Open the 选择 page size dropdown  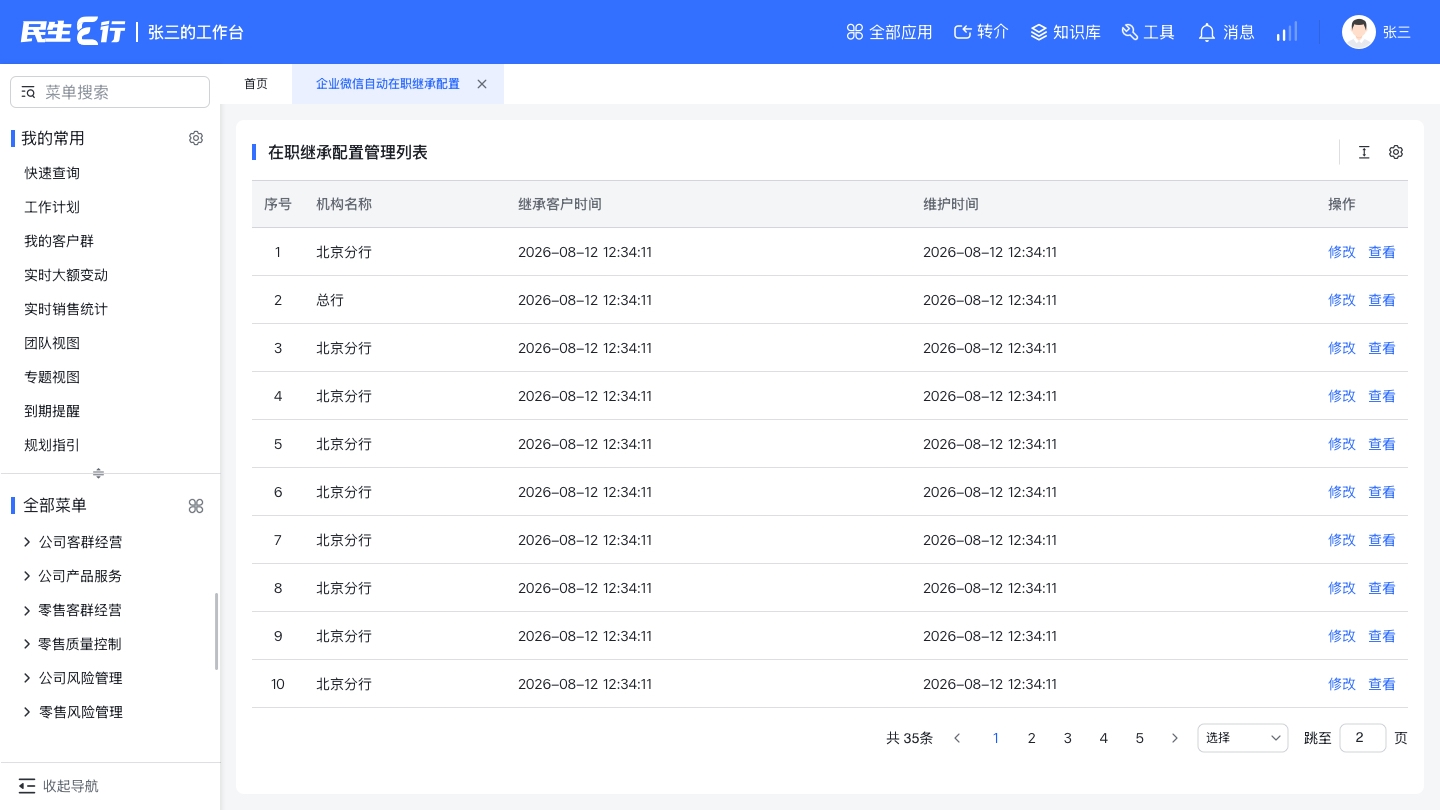(1243, 738)
